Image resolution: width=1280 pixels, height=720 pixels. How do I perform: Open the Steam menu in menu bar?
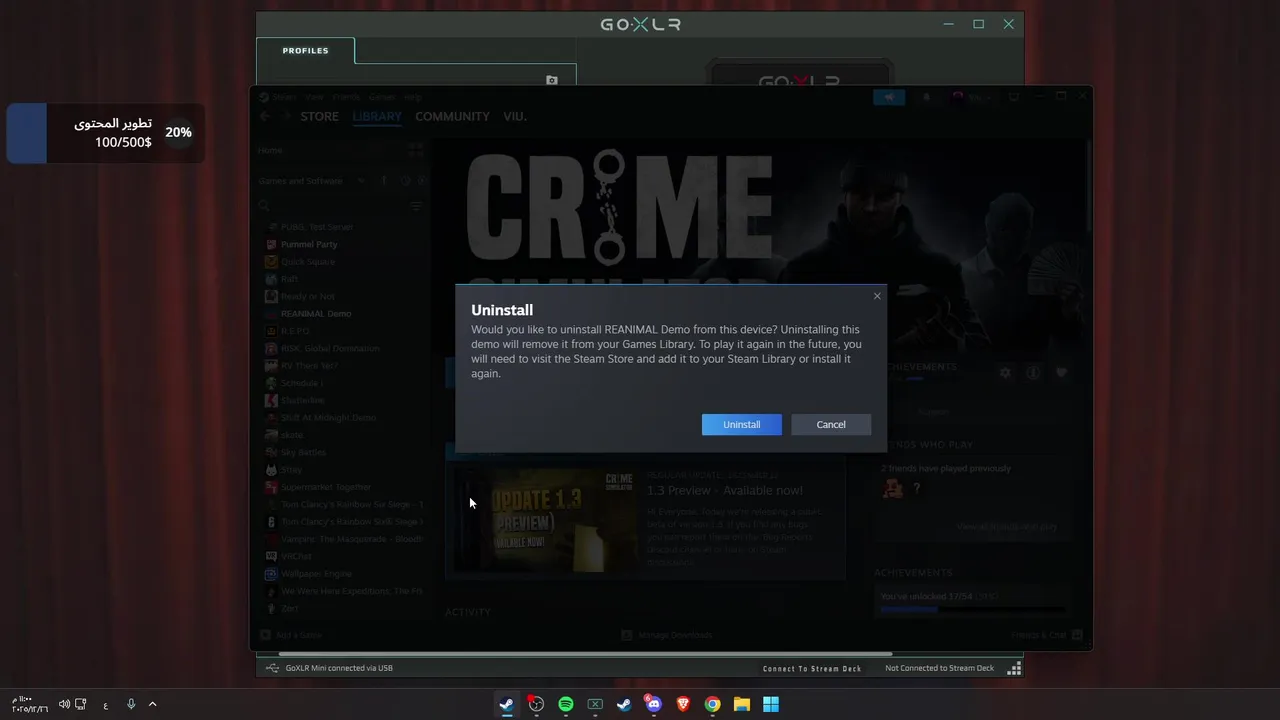tap(284, 97)
